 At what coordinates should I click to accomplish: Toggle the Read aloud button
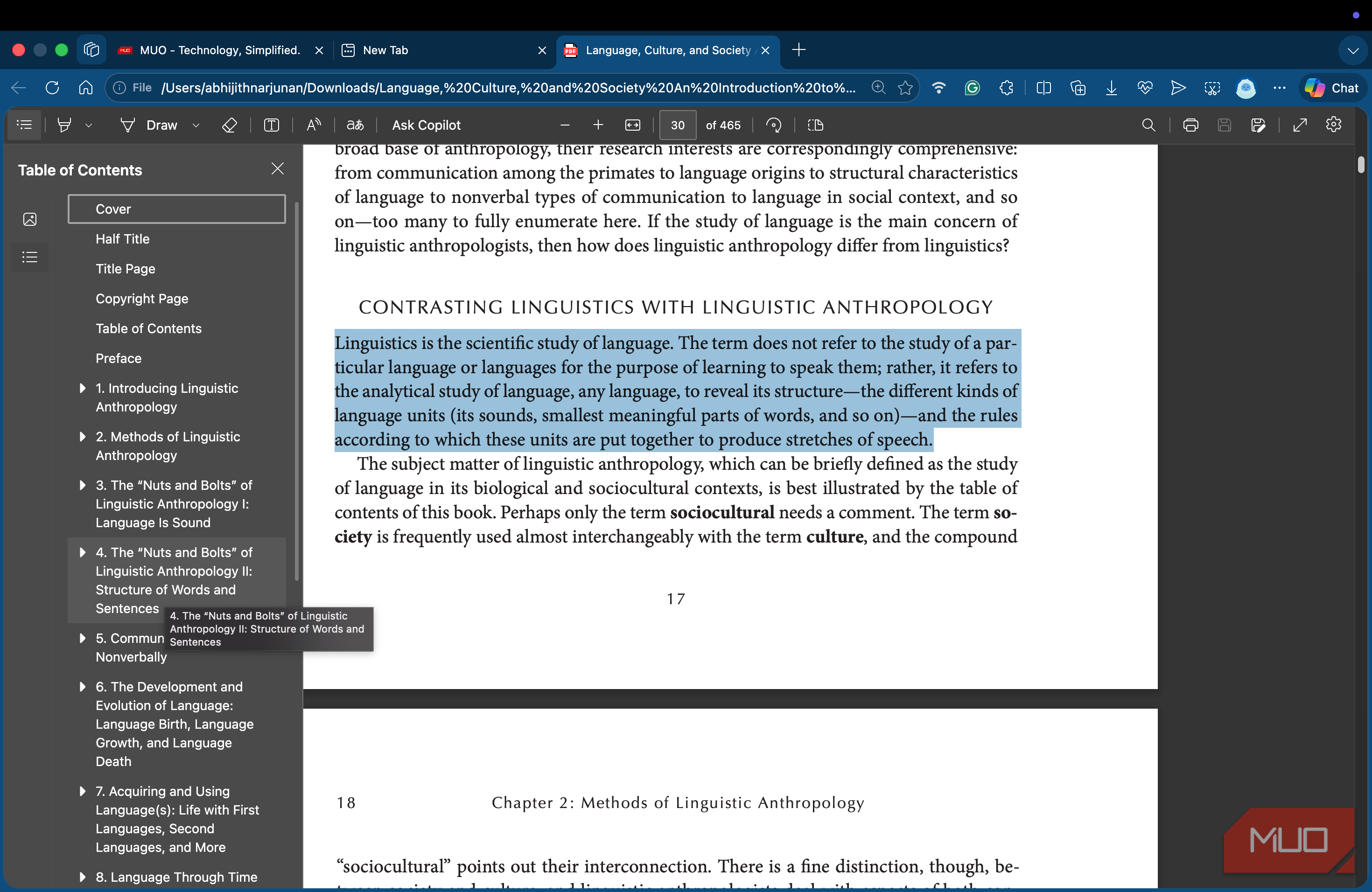point(314,125)
